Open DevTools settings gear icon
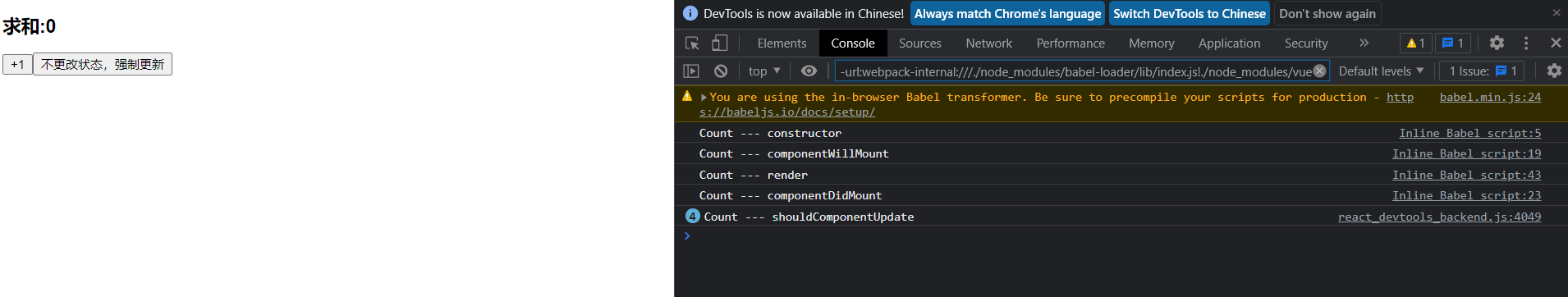1568x297 pixels. point(1497,43)
